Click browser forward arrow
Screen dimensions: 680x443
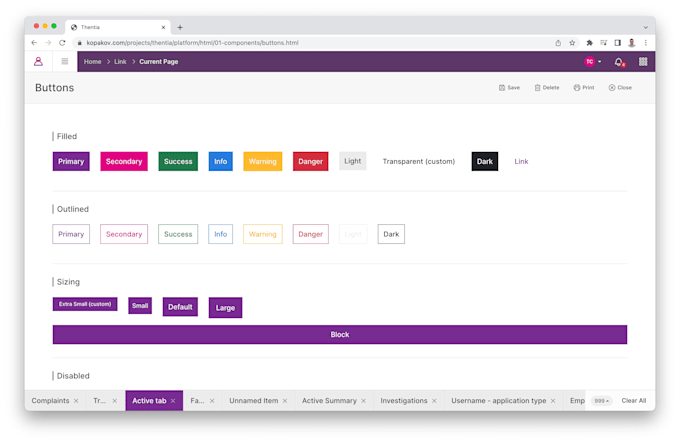48,42
